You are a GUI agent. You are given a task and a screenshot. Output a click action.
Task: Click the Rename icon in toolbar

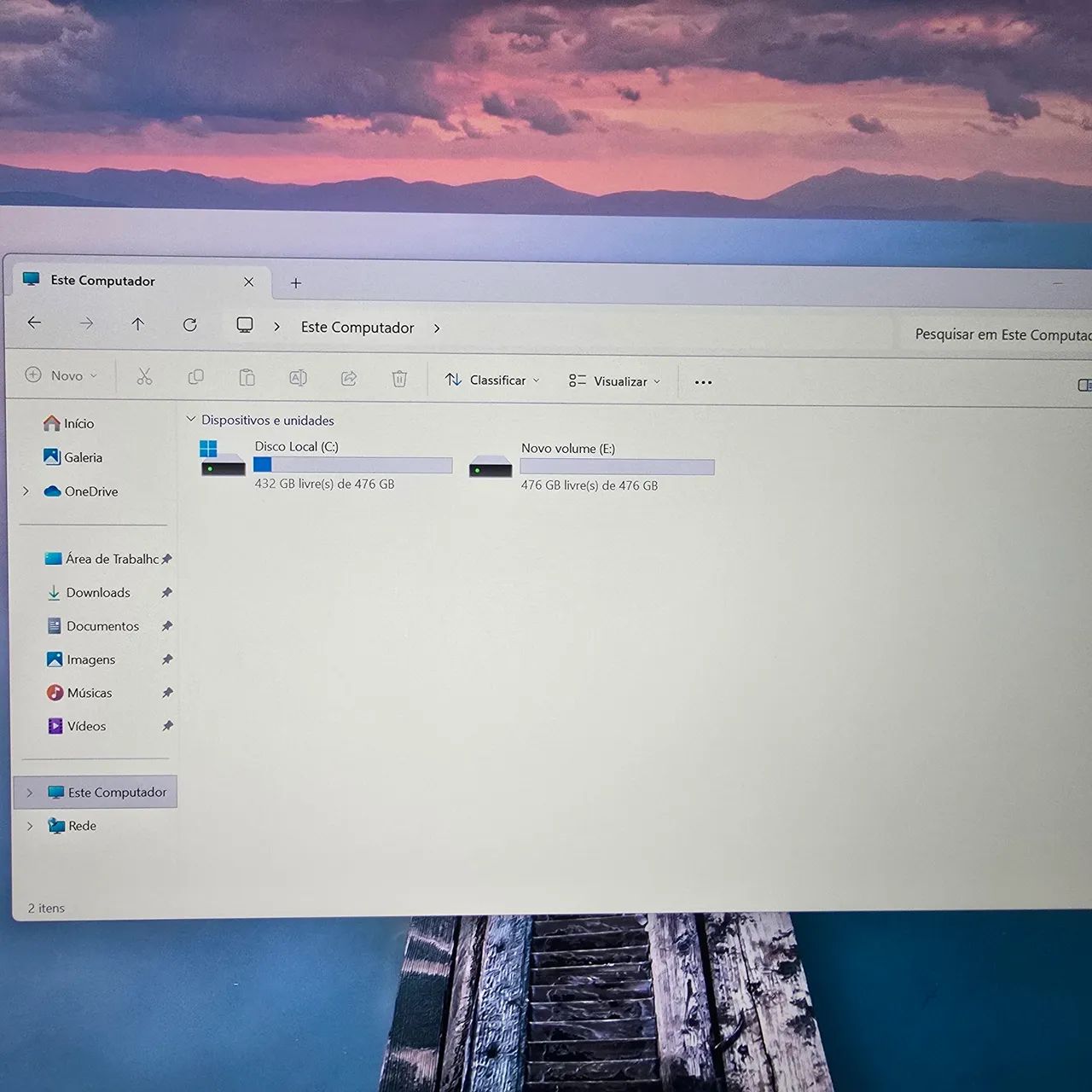coord(298,378)
